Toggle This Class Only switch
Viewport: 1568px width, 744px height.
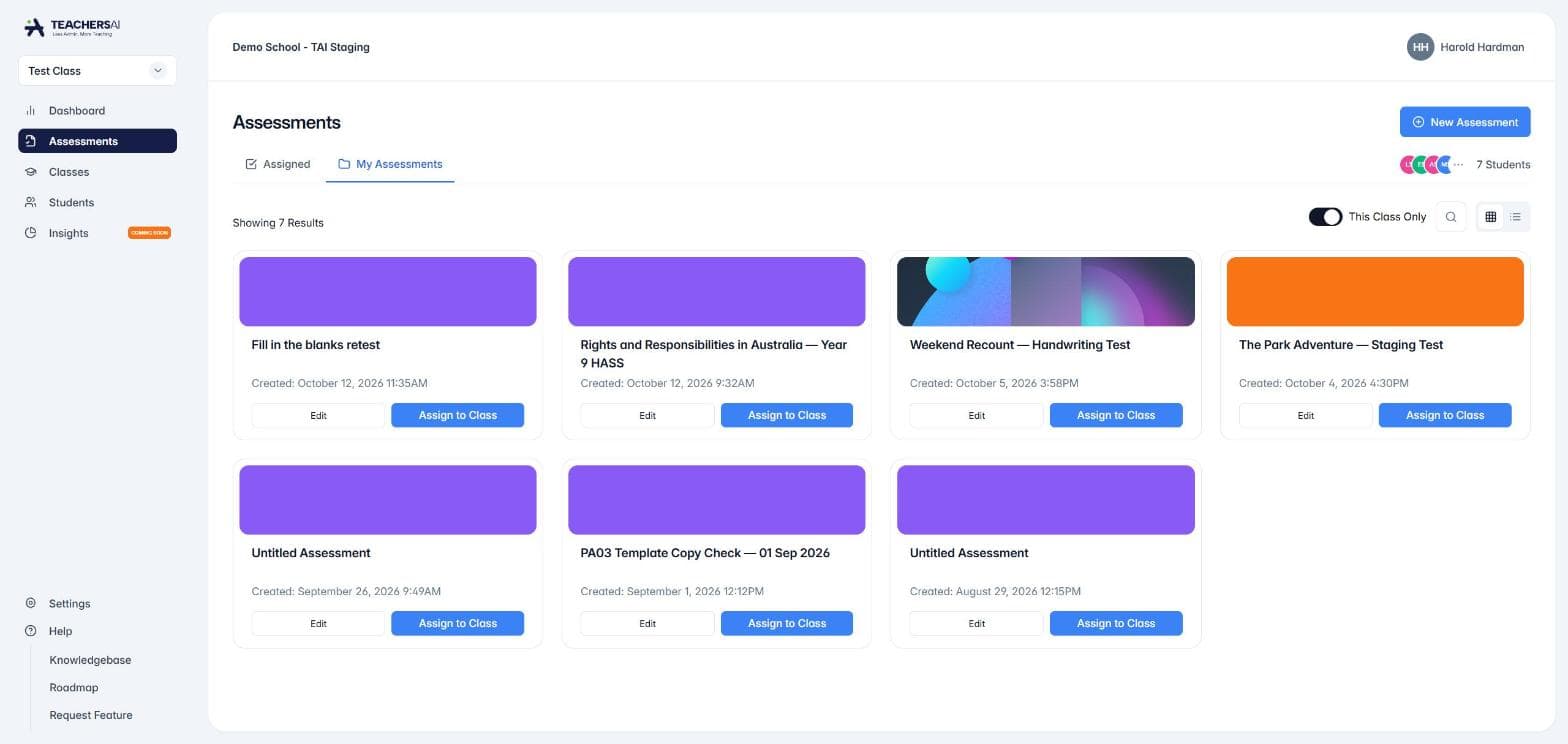1325,217
